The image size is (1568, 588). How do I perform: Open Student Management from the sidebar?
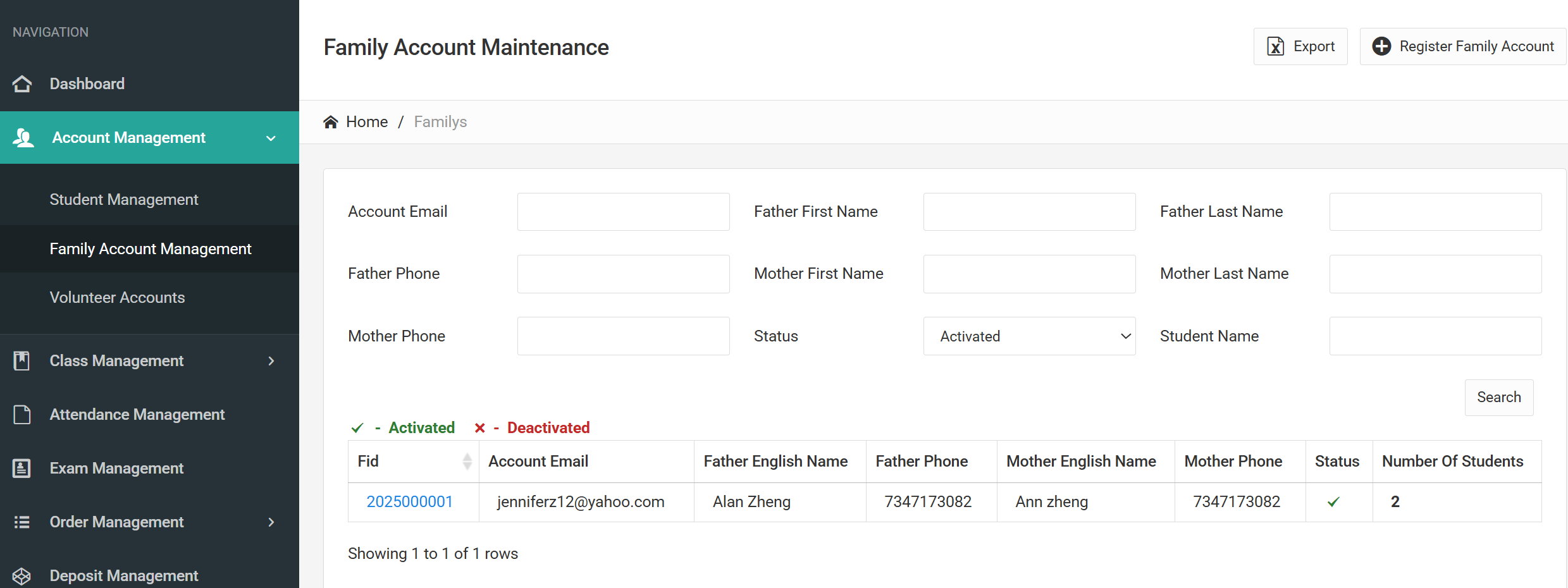pyautogui.click(x=124, y=200)
